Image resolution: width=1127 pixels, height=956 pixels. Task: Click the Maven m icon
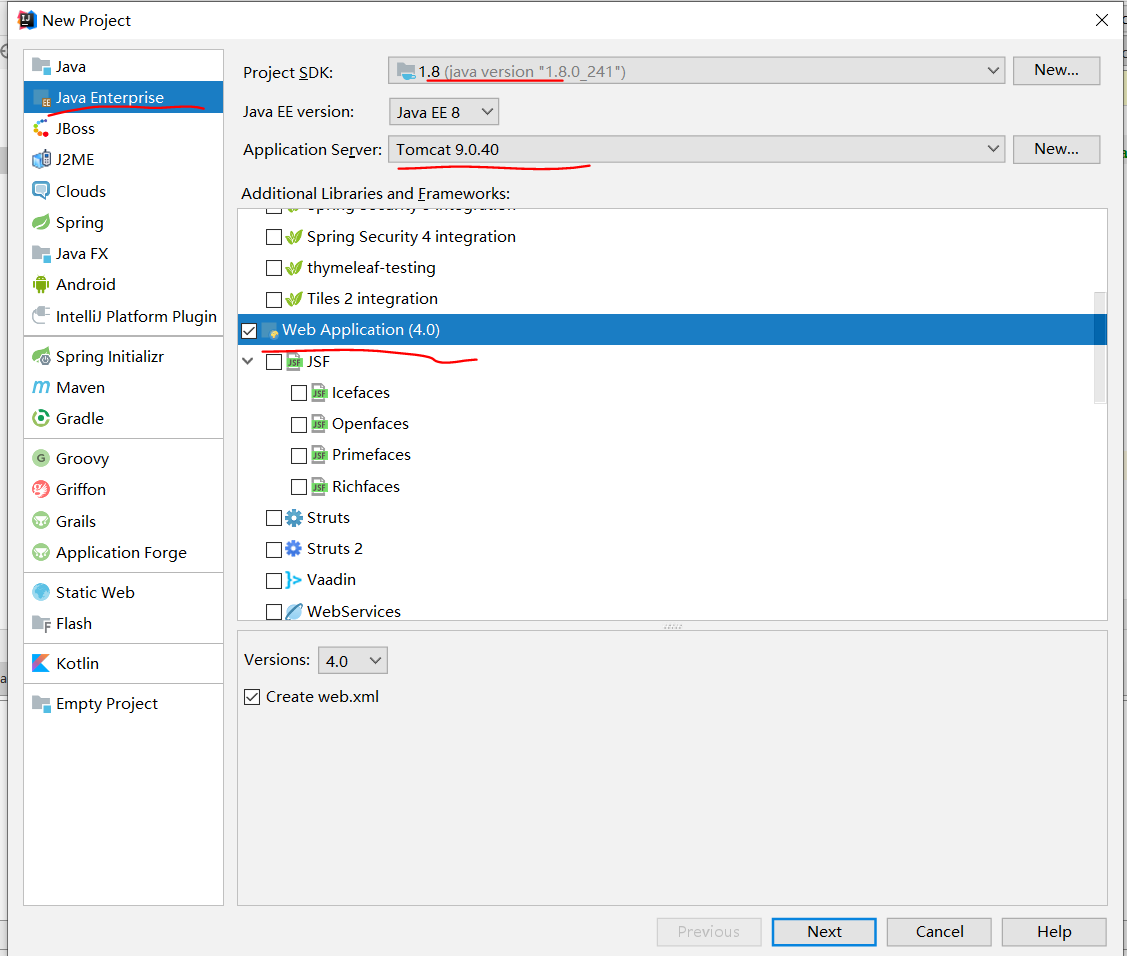[x=41, y=387]
